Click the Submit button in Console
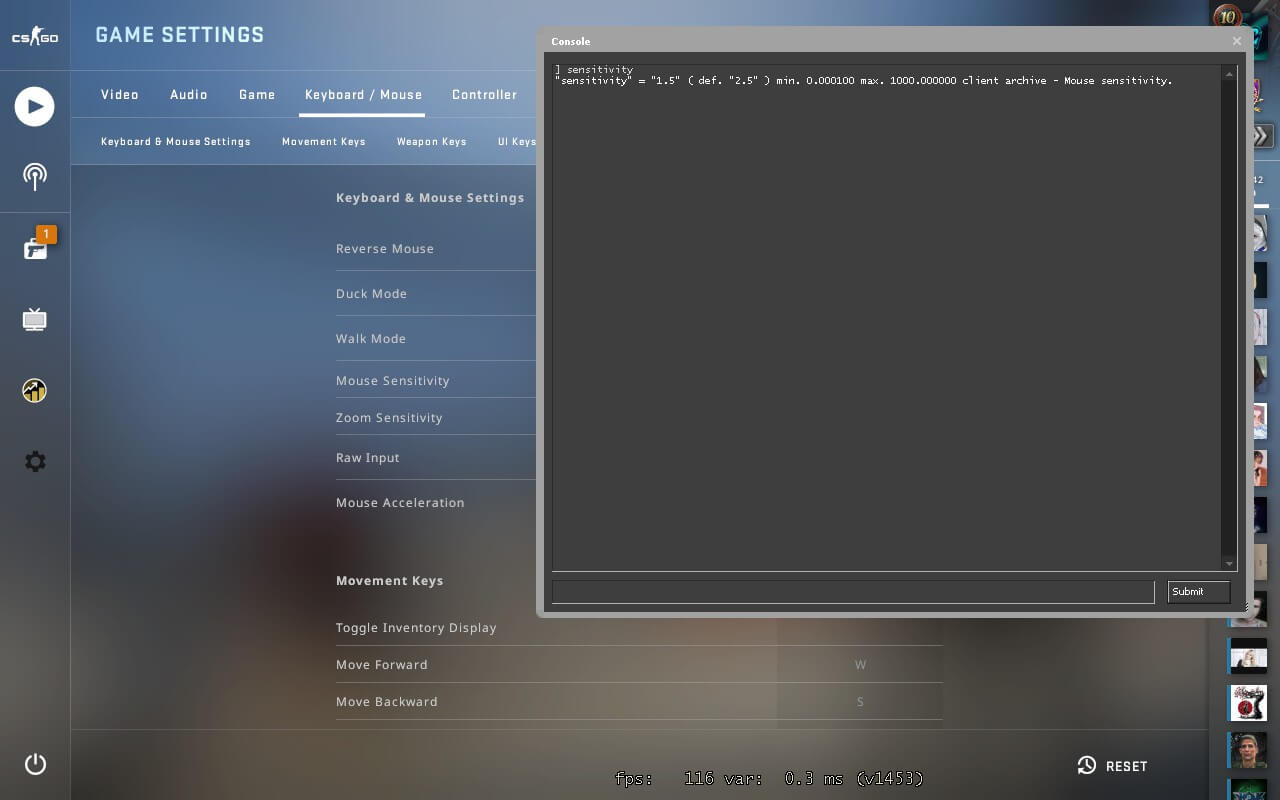The height and width of the screenshot is (800, 1280). pos(1198,592)
